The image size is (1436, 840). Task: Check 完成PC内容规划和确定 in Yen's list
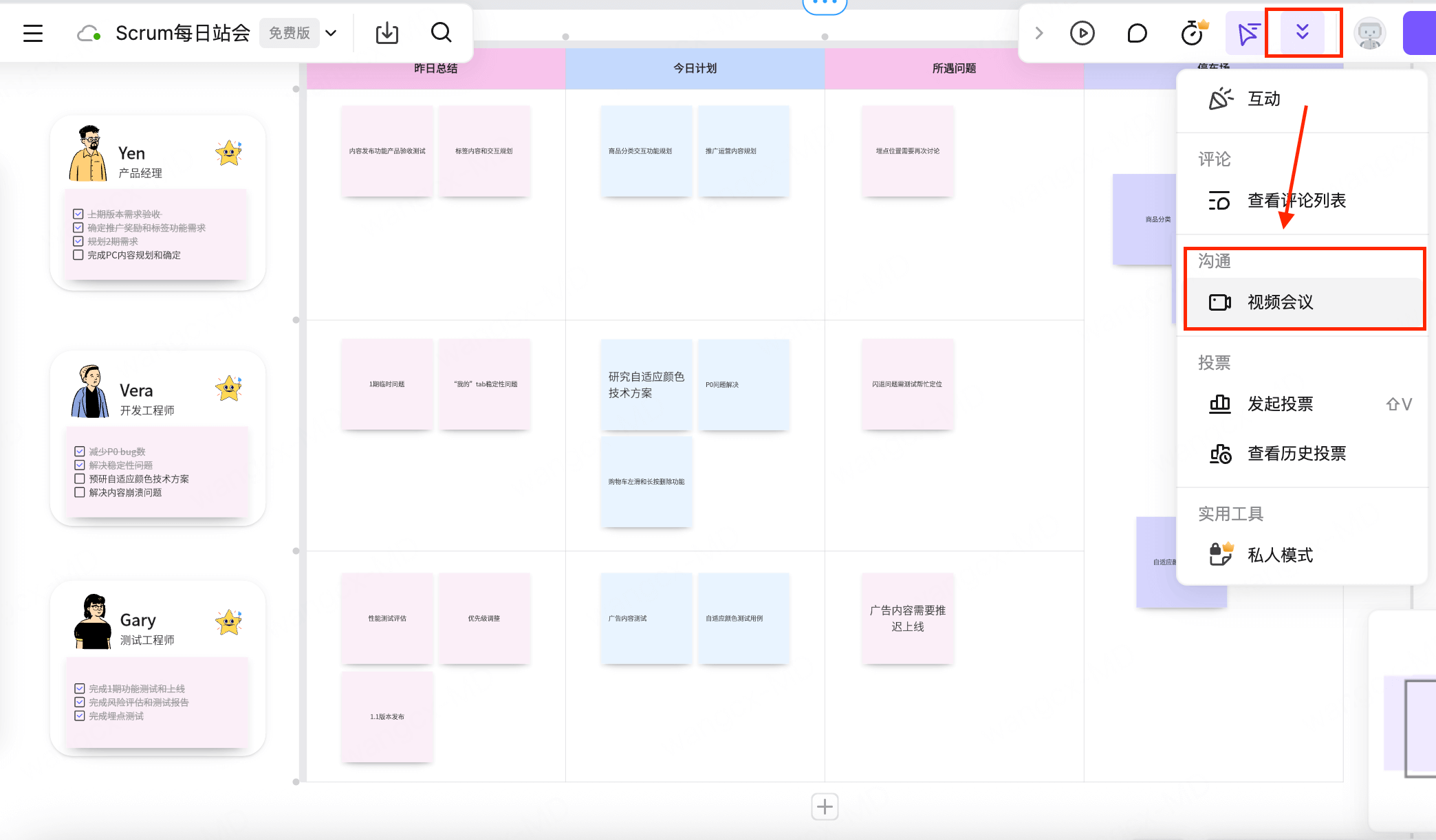click(x=78, y=255)
